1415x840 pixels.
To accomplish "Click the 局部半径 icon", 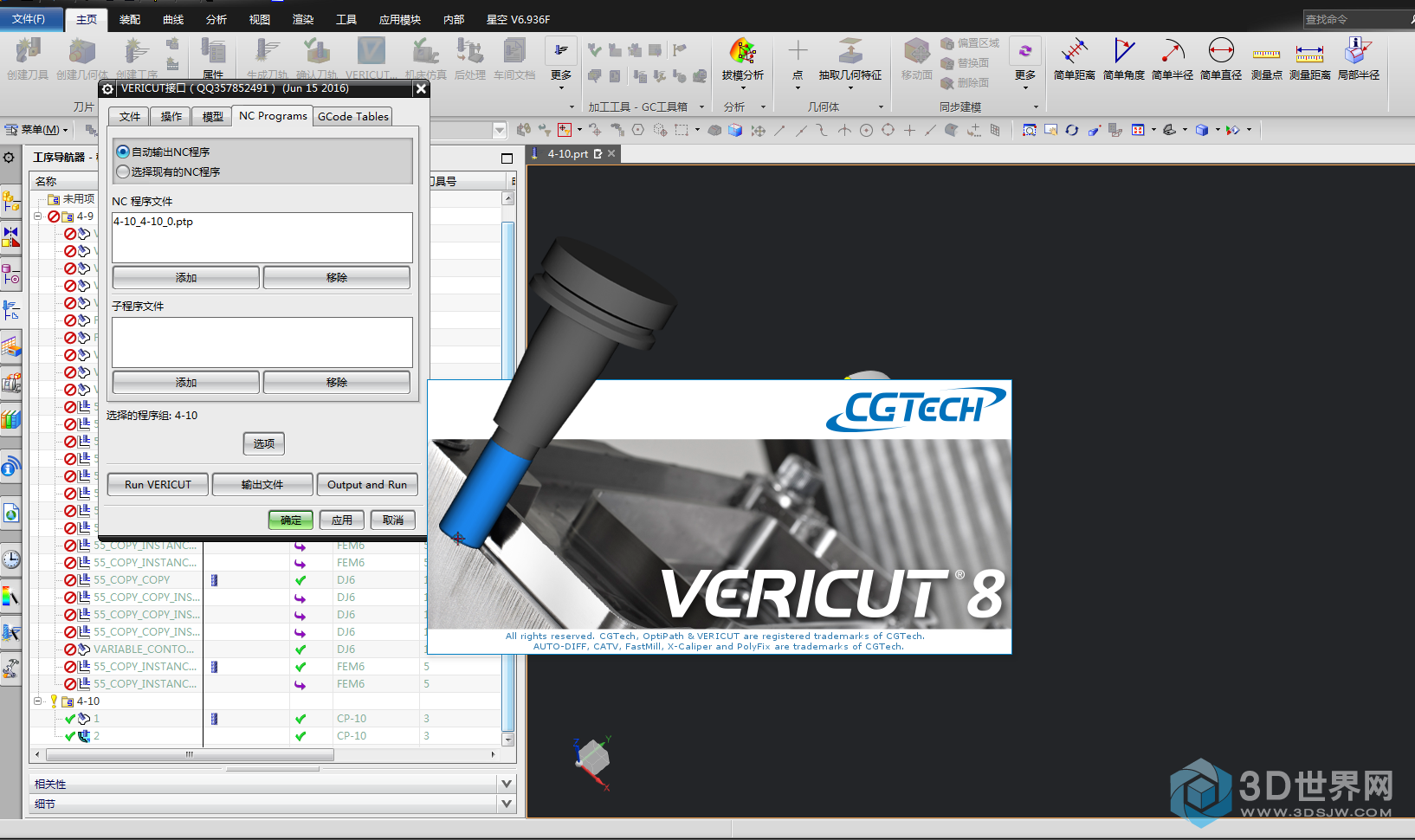I will [1358, 58].
